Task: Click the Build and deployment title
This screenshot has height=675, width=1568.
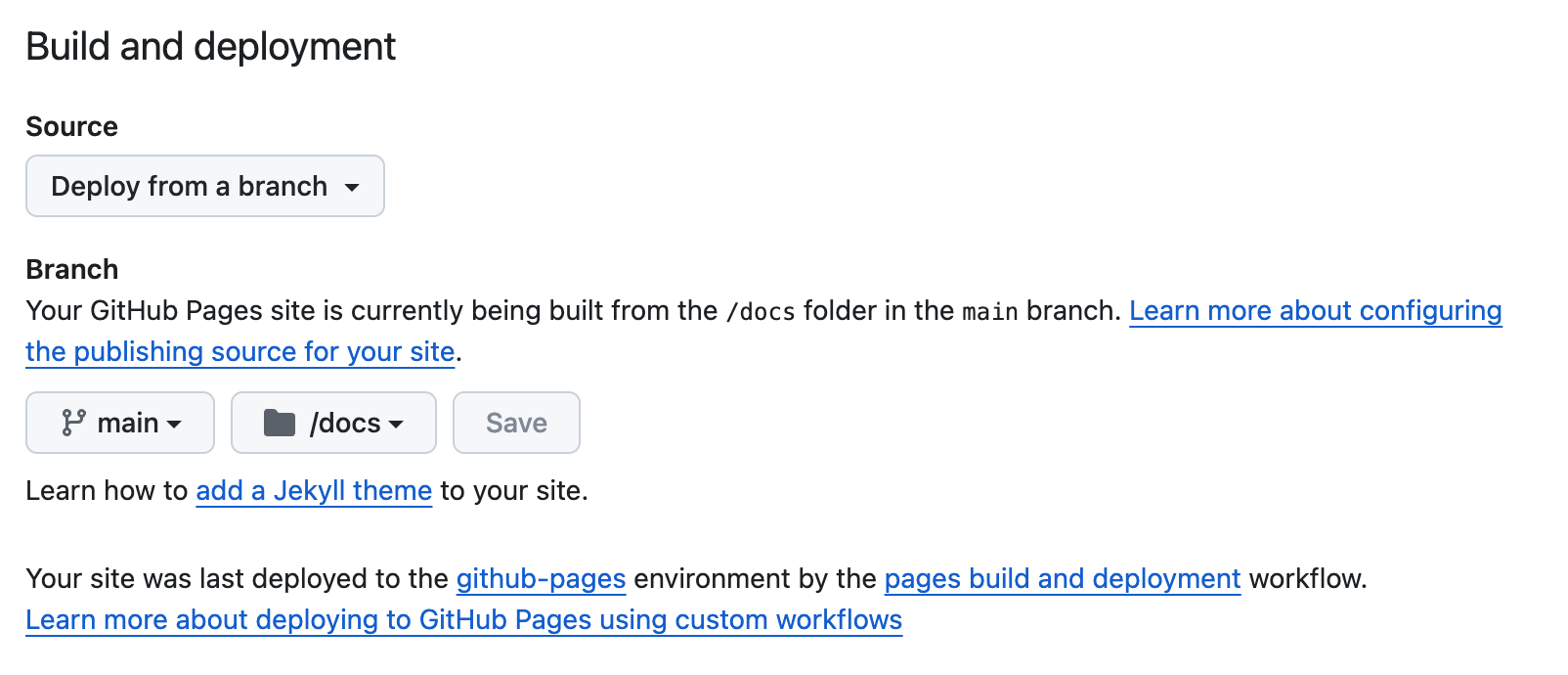Action: tap(211, 45)
